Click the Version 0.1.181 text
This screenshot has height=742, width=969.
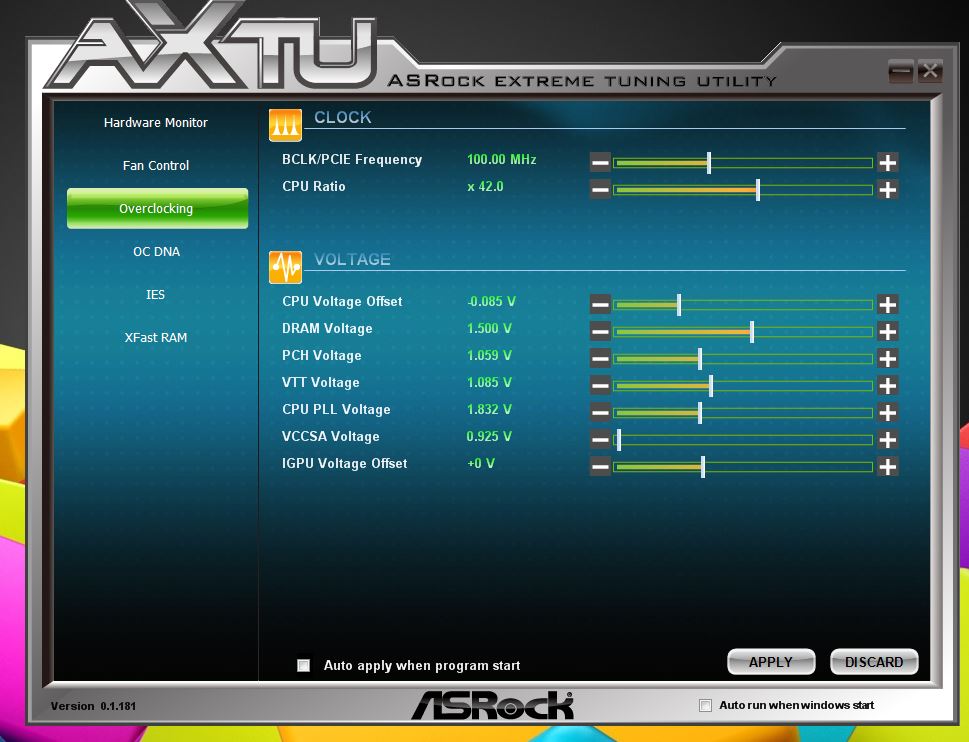tap(93, 706)
